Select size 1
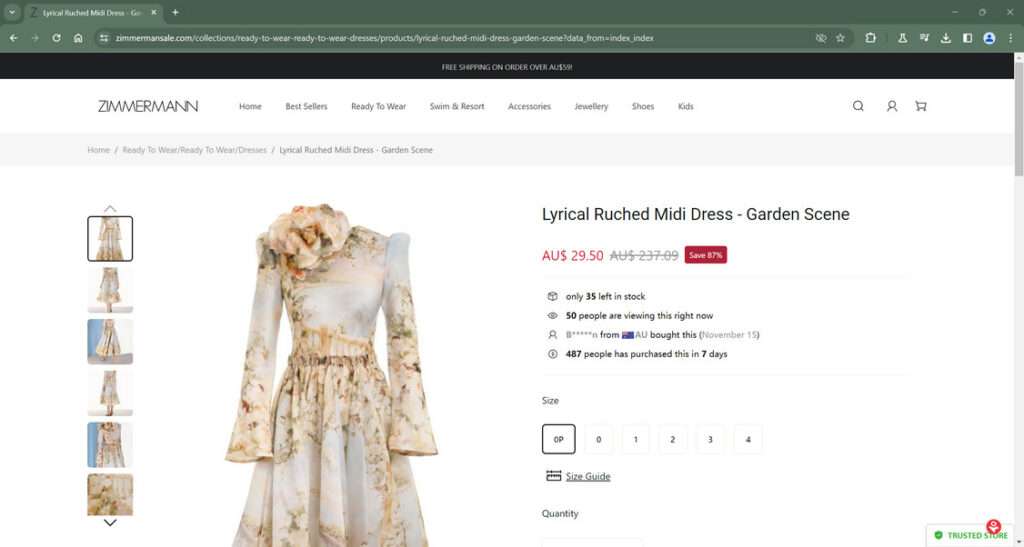This screenshot has height=547, width=1024. tap(635, 439)
